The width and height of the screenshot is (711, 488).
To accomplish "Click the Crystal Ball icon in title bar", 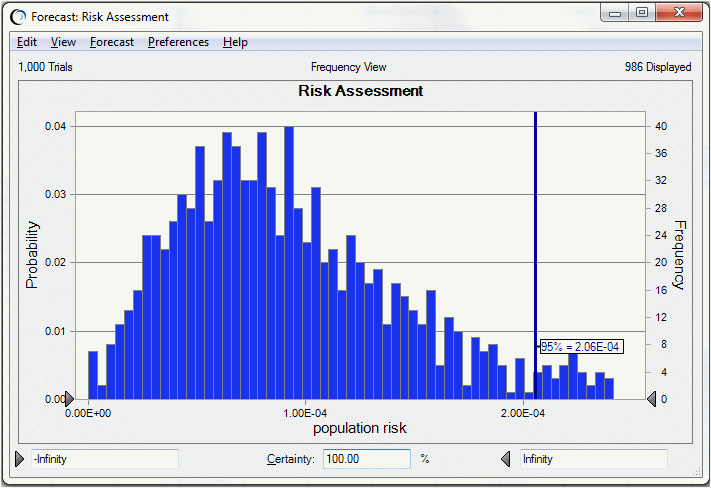I will tap(19, 17).
